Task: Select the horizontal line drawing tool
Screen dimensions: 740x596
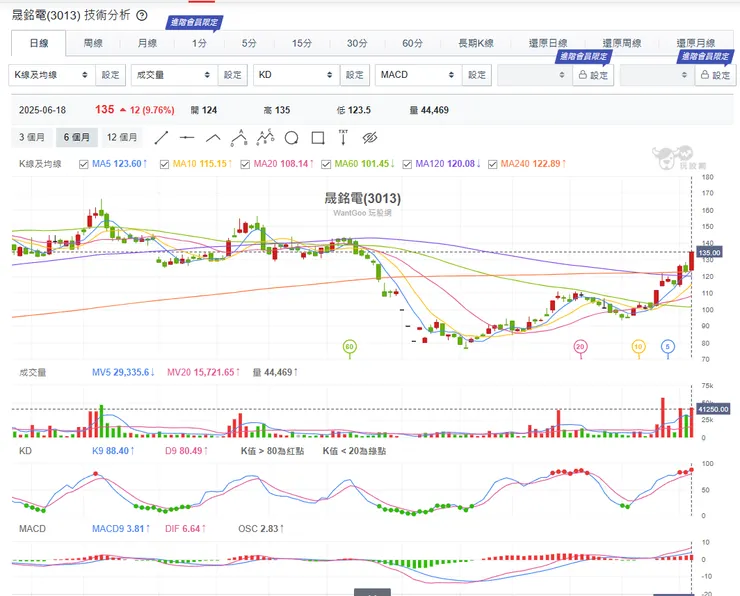Action: coord(187,138)
